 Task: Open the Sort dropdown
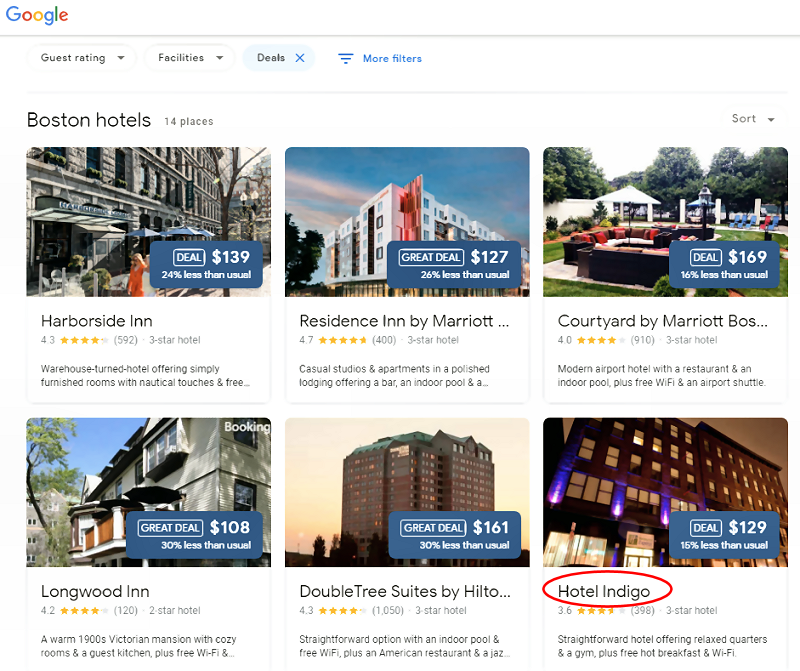tap(753, 119)
